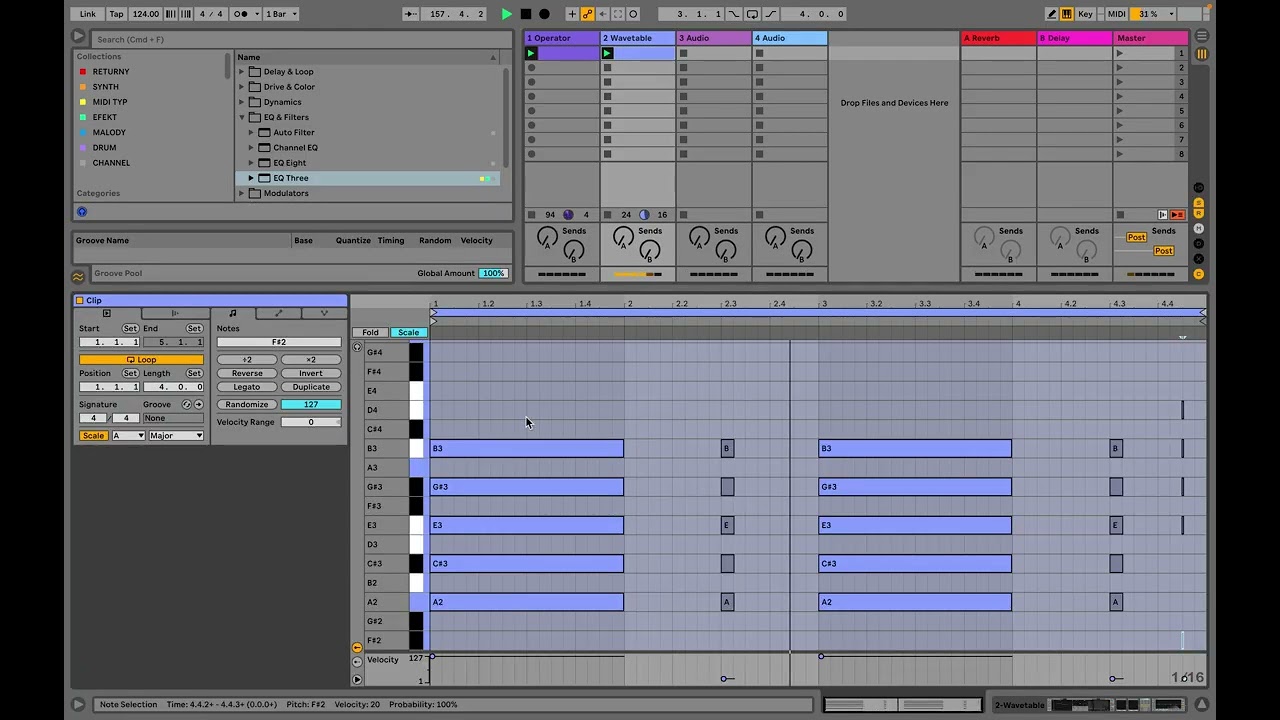Toggle the top Post button on Master sends

1137,237
